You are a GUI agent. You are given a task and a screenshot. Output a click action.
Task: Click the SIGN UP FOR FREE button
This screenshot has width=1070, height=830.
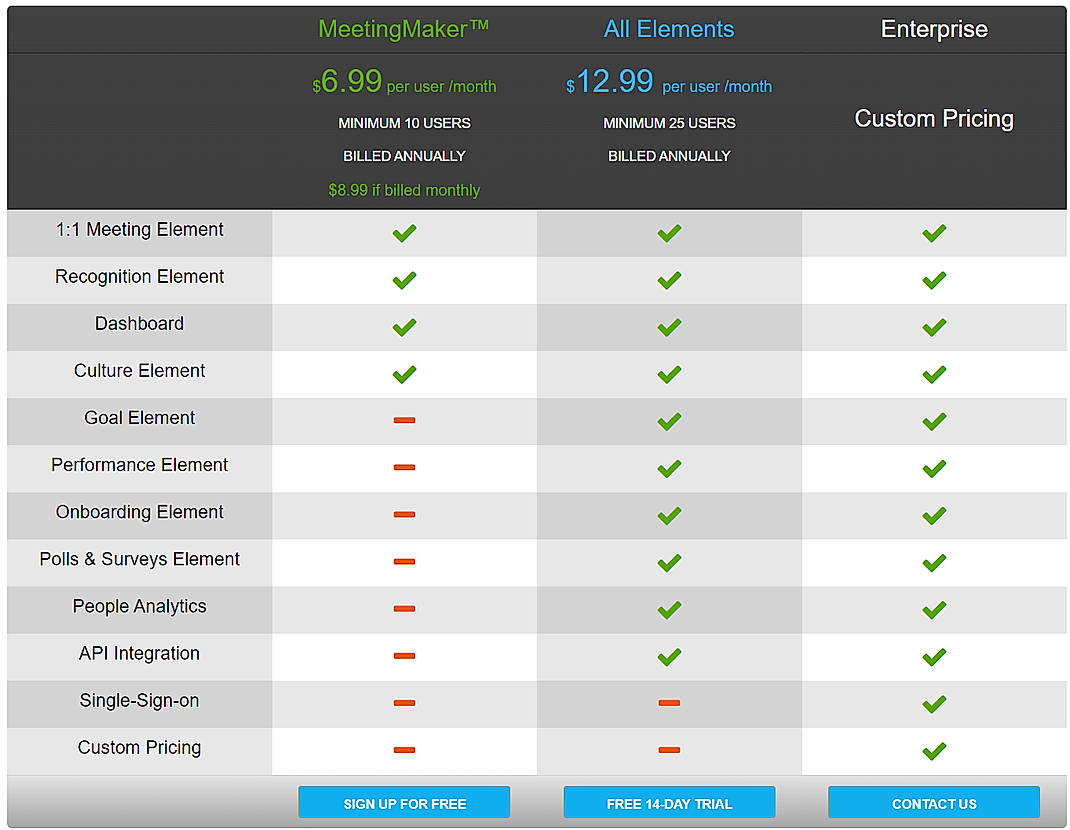click(404, 802)
